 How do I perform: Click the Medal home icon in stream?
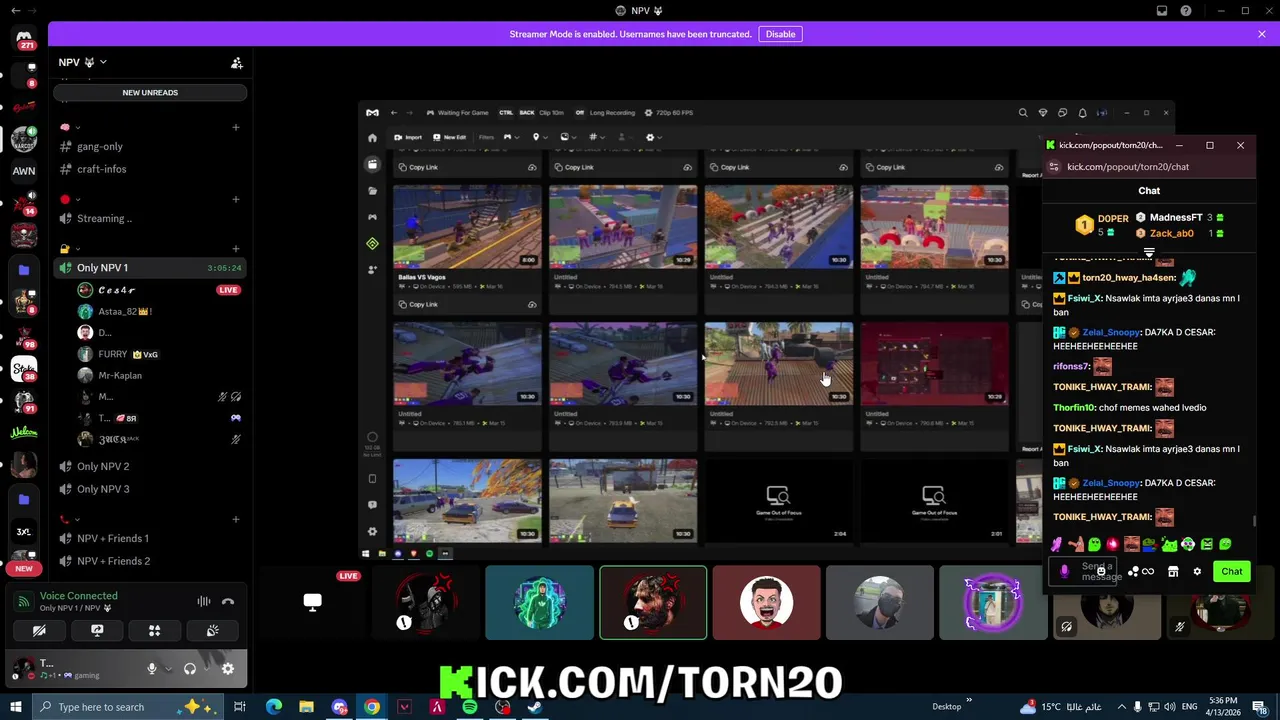[x=372, y=138]
